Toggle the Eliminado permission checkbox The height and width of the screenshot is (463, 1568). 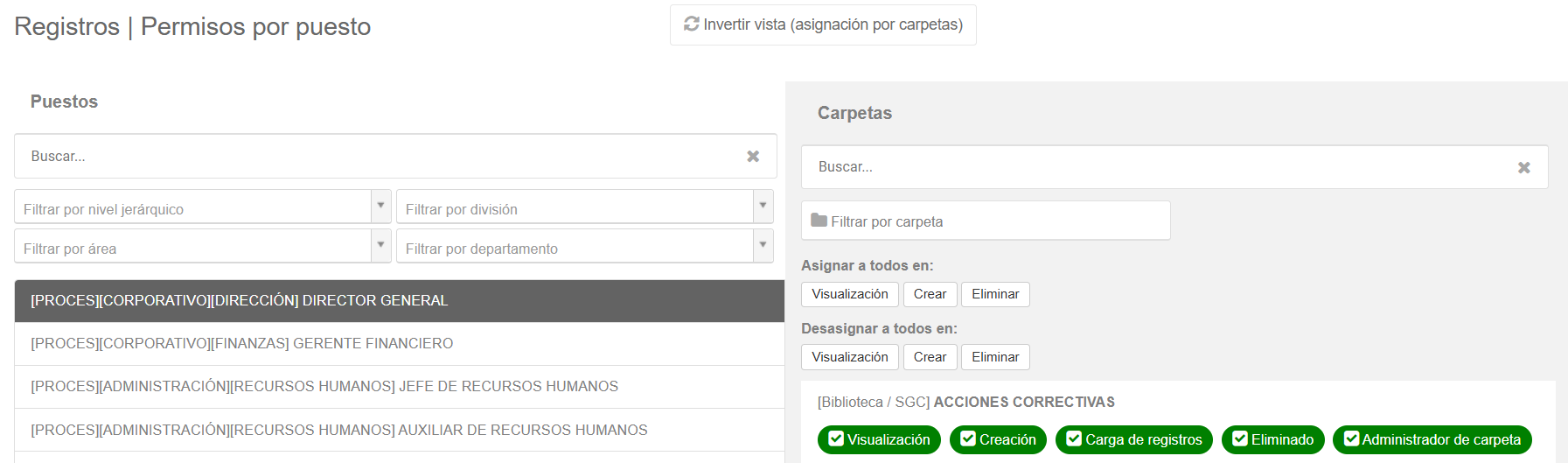click(1240, 438)
